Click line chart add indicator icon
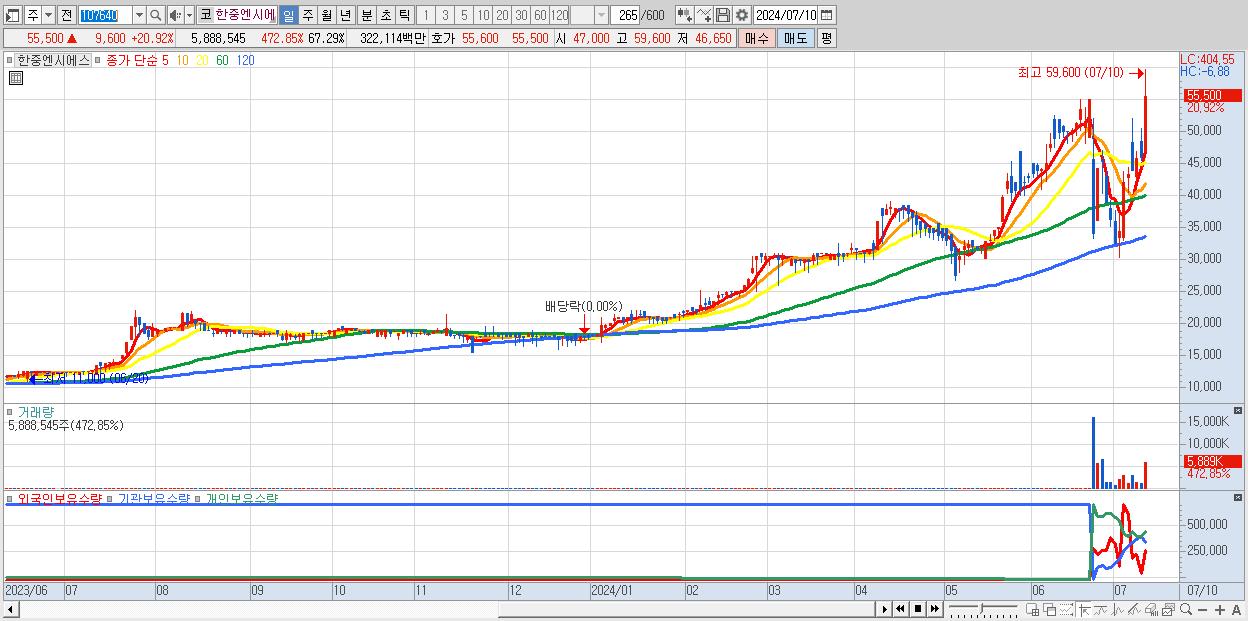 703,15
